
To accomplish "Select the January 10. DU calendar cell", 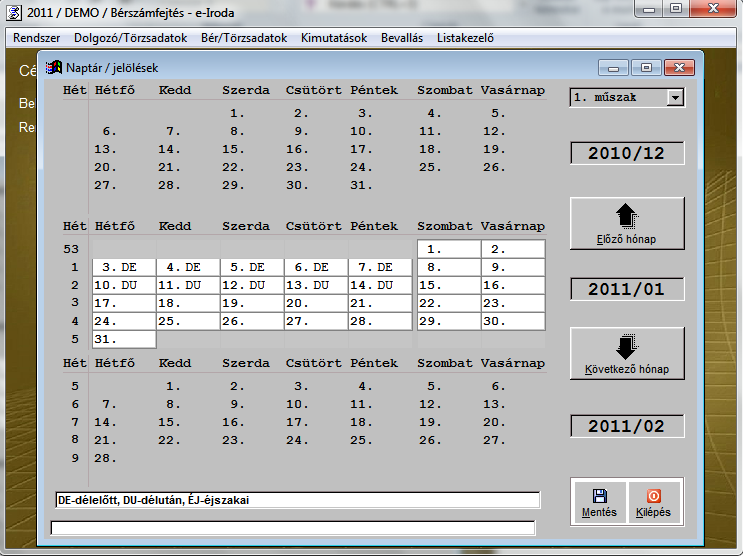I will 123,285.
